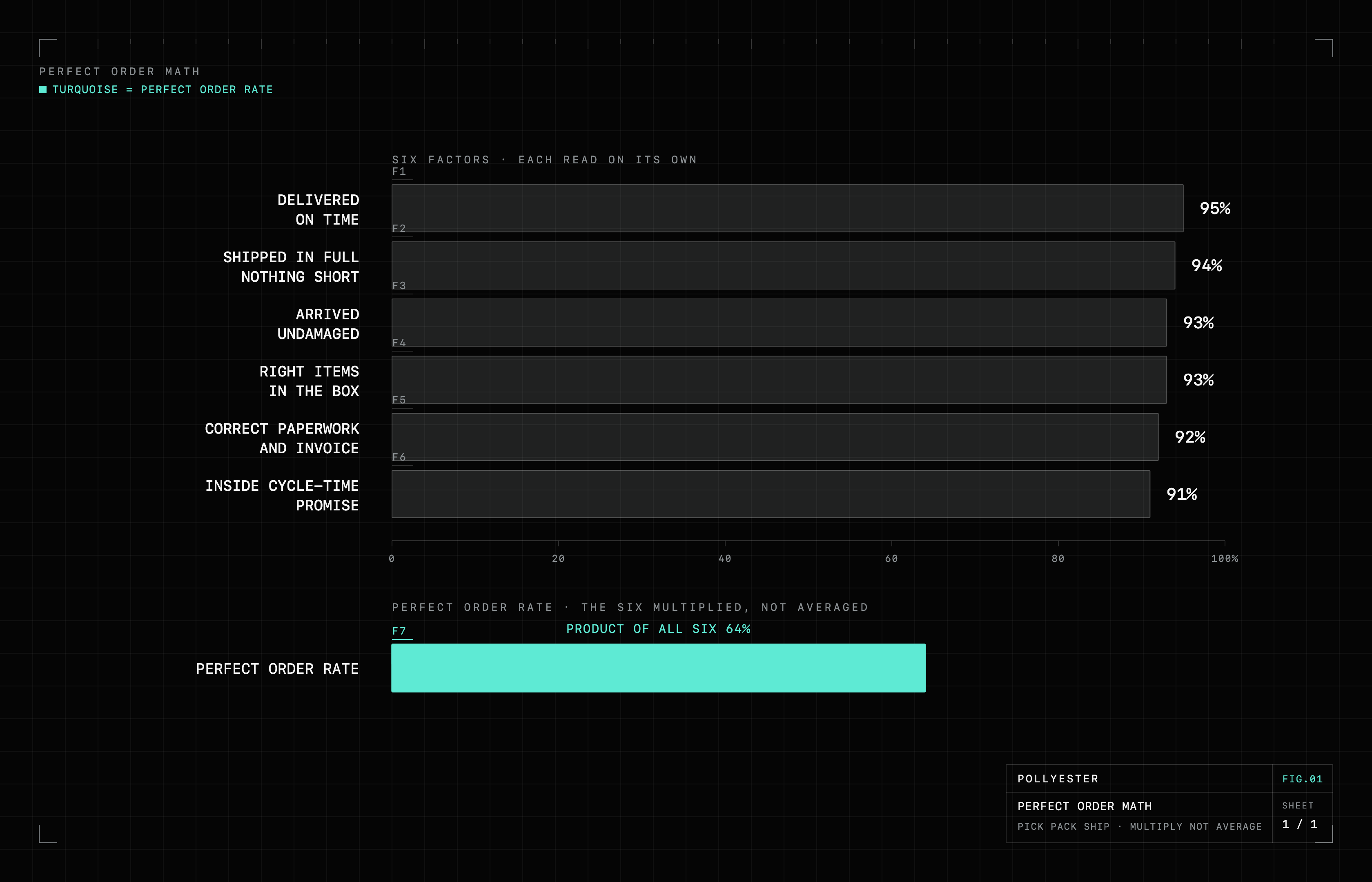
Task: Click the '1 / 1' sheet number
Action: point(1300,824)
